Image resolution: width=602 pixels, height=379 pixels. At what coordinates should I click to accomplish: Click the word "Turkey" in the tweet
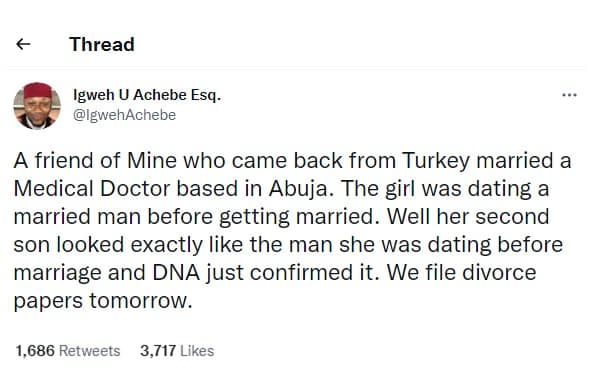(x=435, y=161)
